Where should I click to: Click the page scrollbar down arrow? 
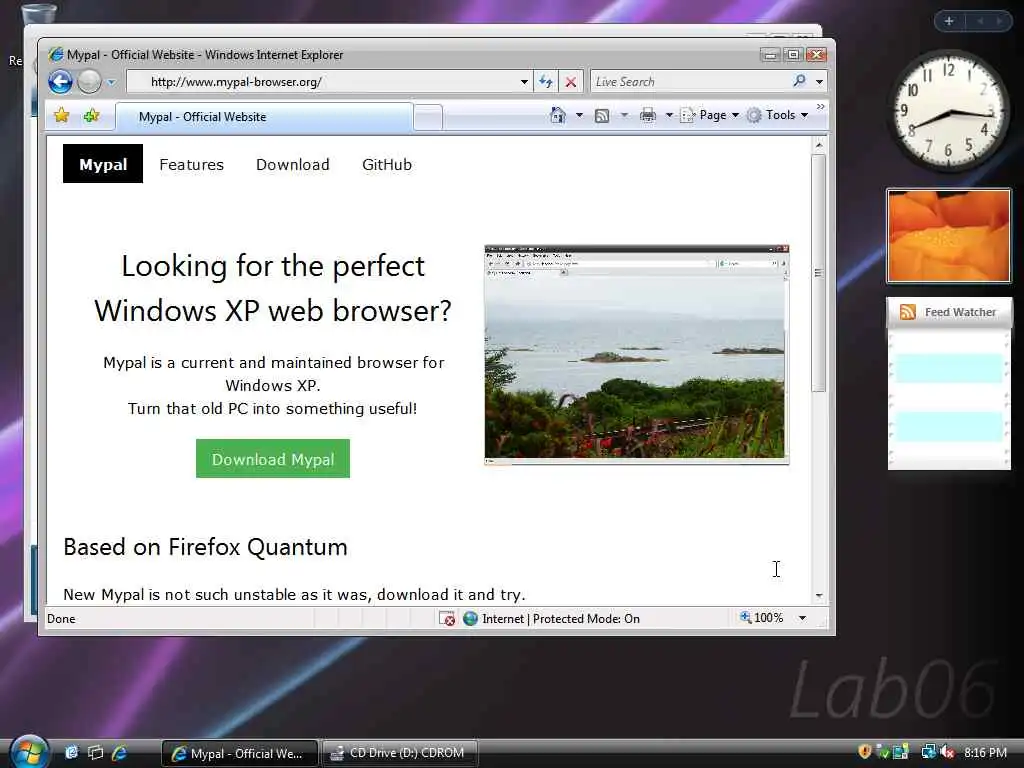(x=819, y=596)
